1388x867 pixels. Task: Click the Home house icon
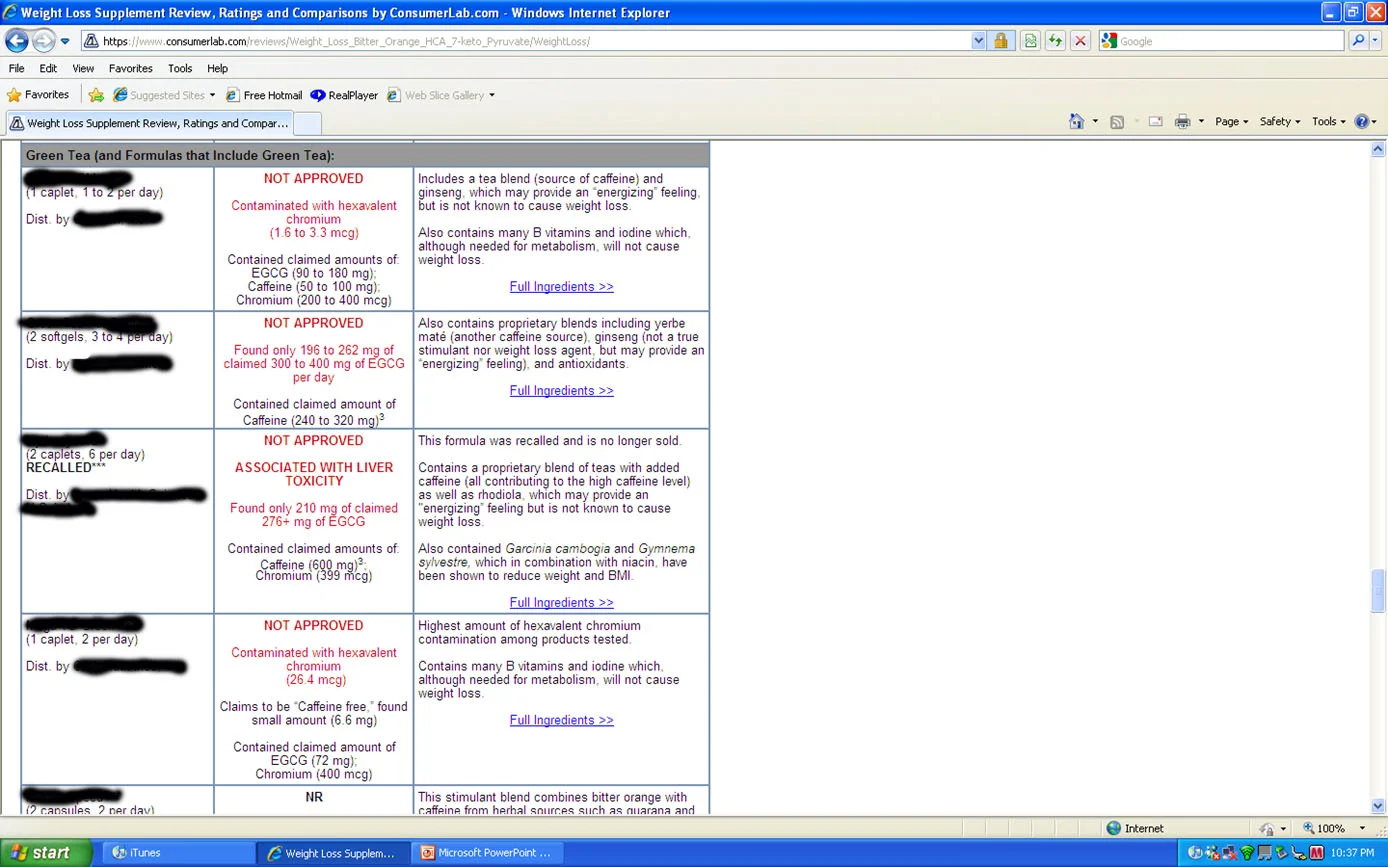pyautogui.click(x=1076, y=121)
